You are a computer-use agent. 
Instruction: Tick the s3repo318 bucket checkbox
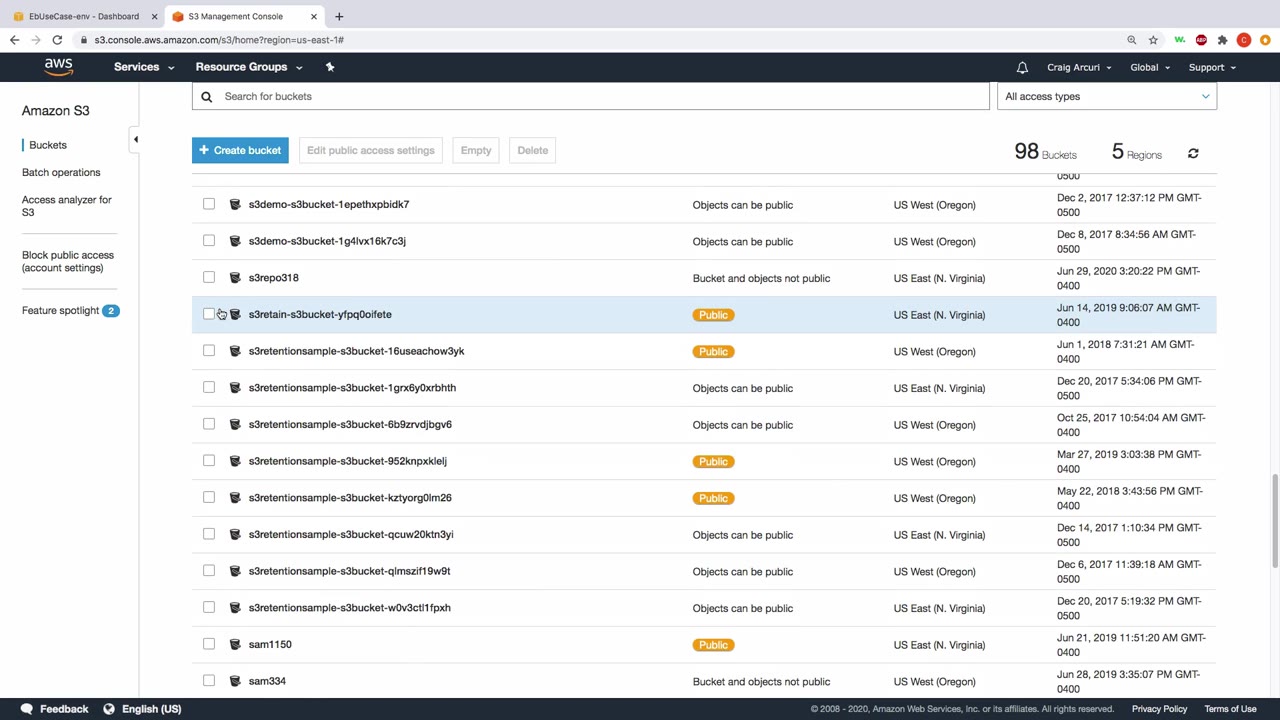click(209, 277)
